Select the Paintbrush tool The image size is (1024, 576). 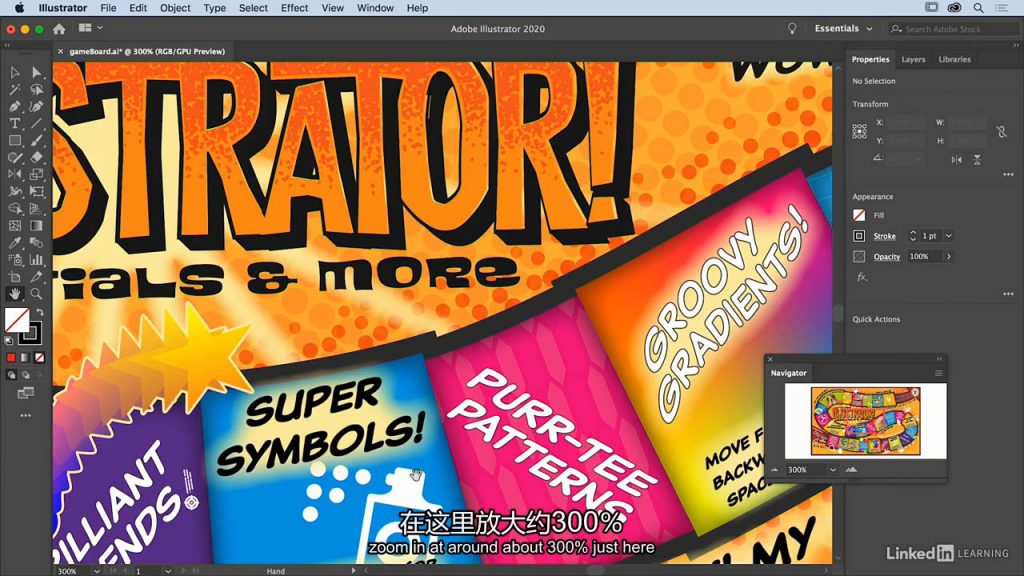(x=37, y=140)
